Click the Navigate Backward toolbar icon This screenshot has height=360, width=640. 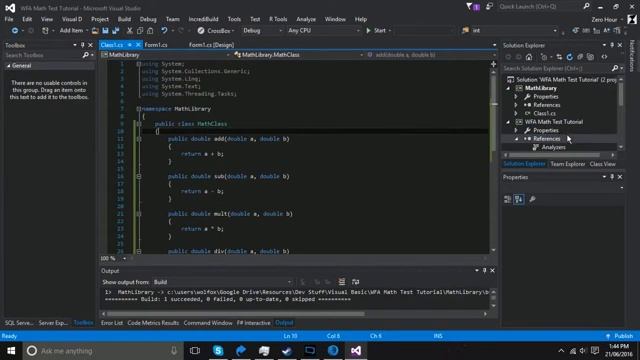tap(15, 31)
